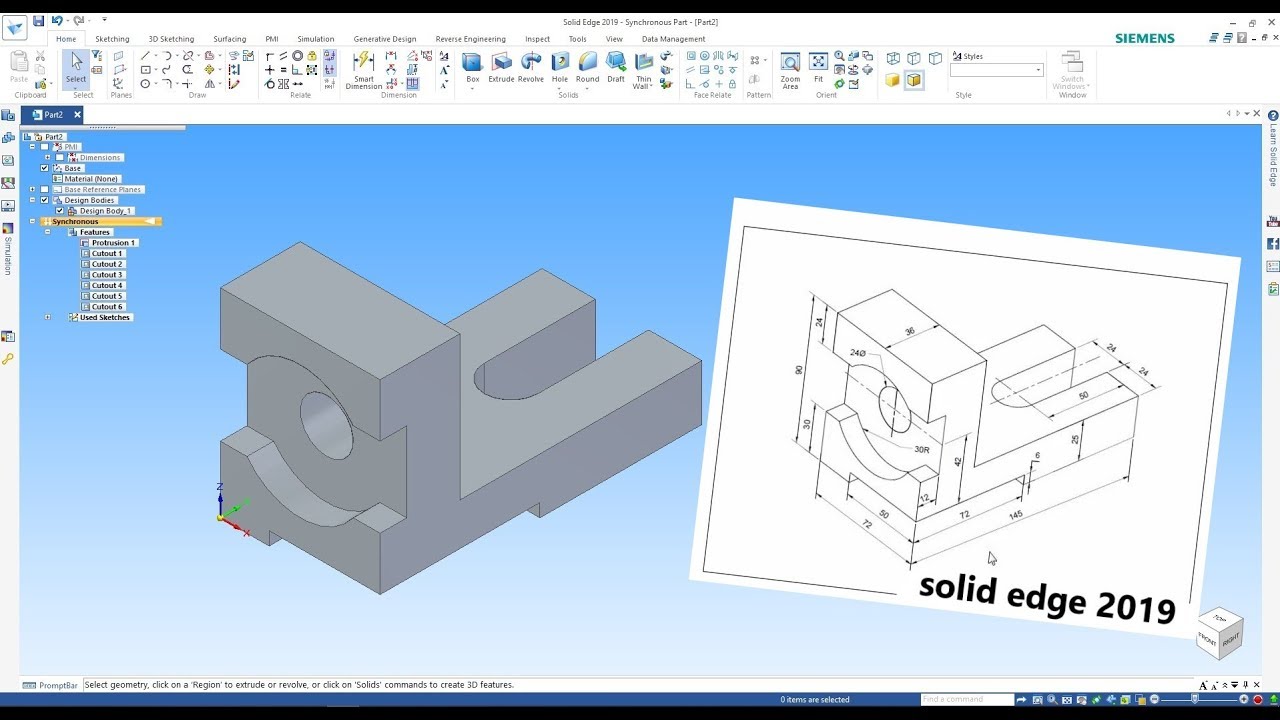The image size is (1280, 720).
Task: Switch to the Simulation ribbon tab
Action: click(x=316, y=39)
